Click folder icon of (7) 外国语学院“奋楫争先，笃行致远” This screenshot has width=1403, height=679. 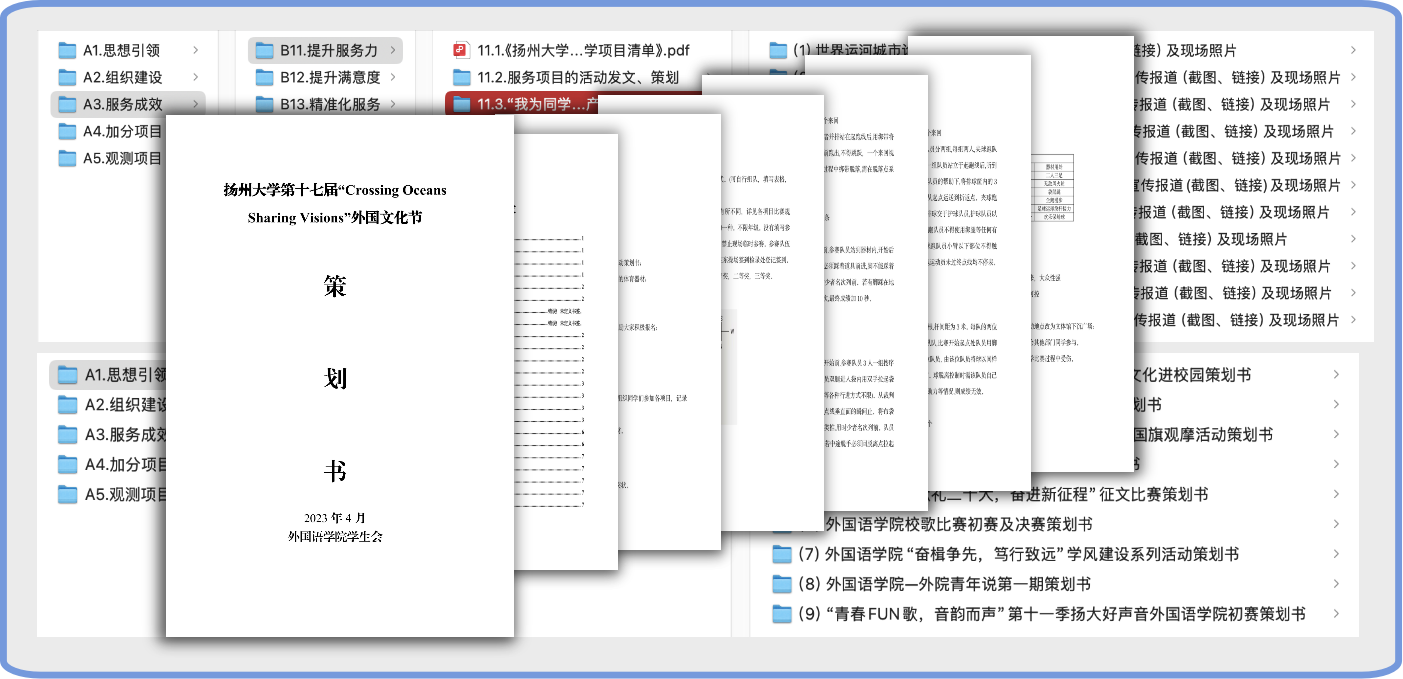(x=782, y=554)
